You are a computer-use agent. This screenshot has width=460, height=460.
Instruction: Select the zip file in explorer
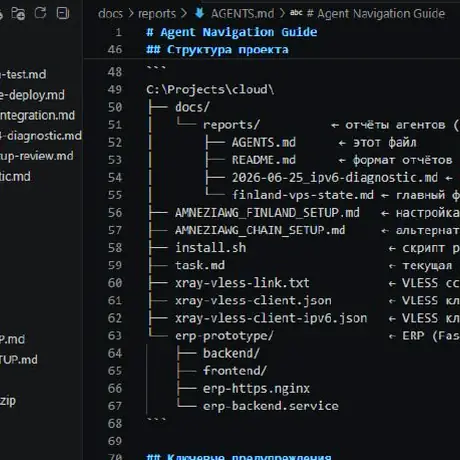point(8,401)
